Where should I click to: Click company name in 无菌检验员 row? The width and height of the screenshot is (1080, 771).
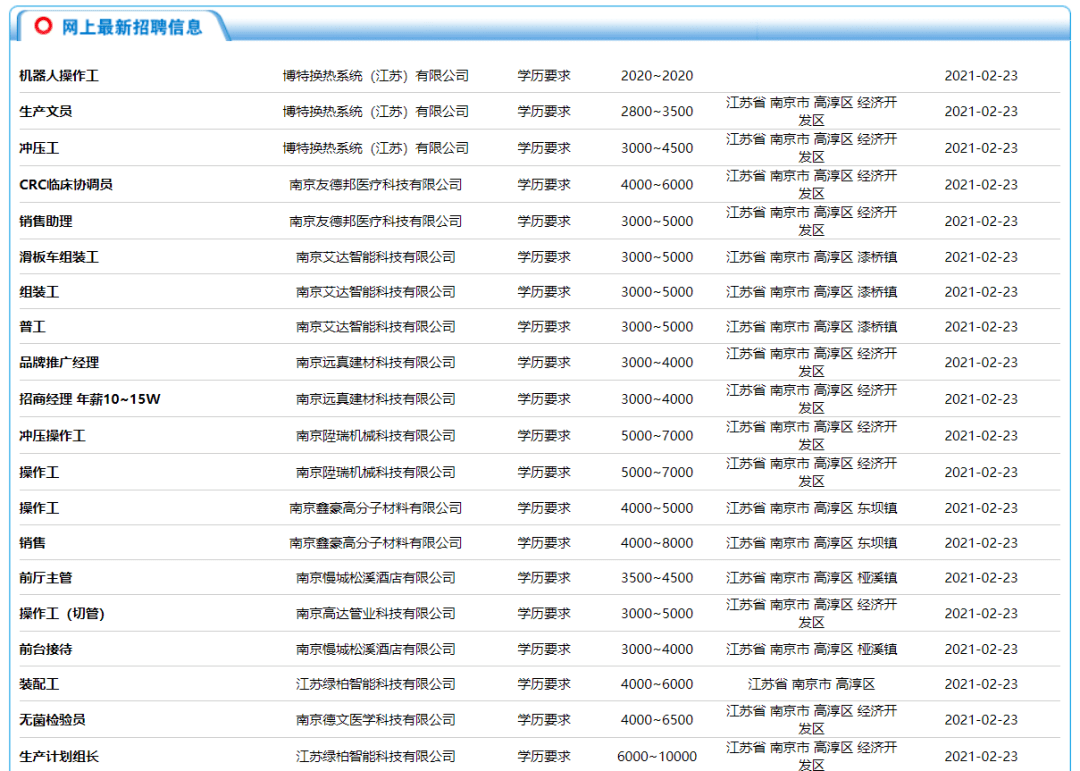(375, 720)
